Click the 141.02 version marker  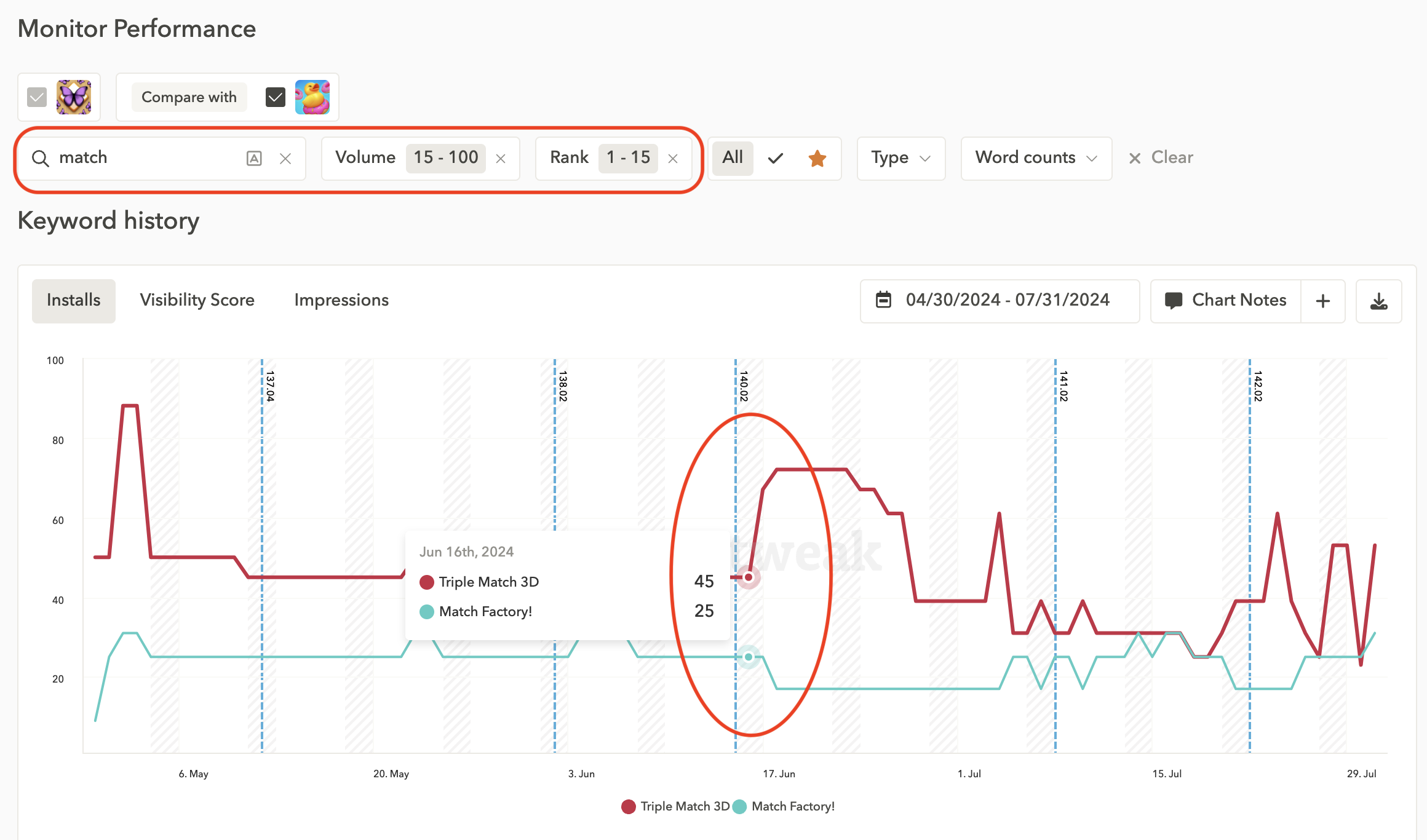click(x=1063, y=386)
